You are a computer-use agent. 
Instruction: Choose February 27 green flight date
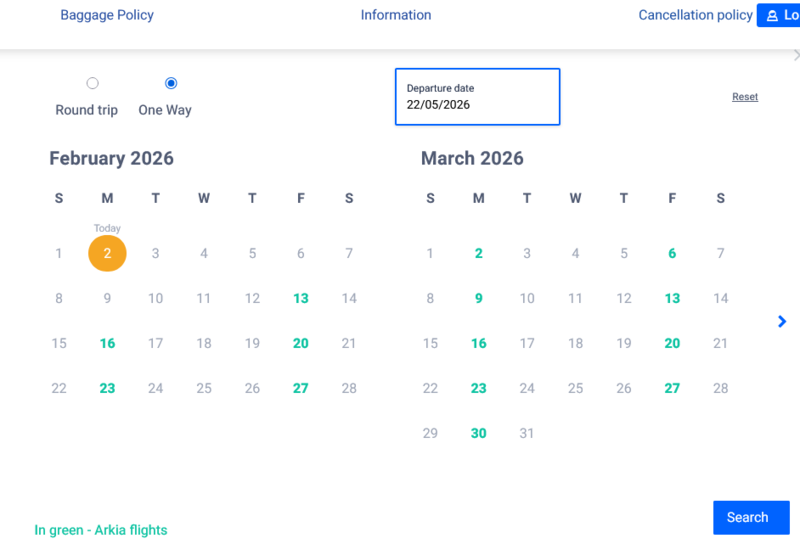pos(301,388)
